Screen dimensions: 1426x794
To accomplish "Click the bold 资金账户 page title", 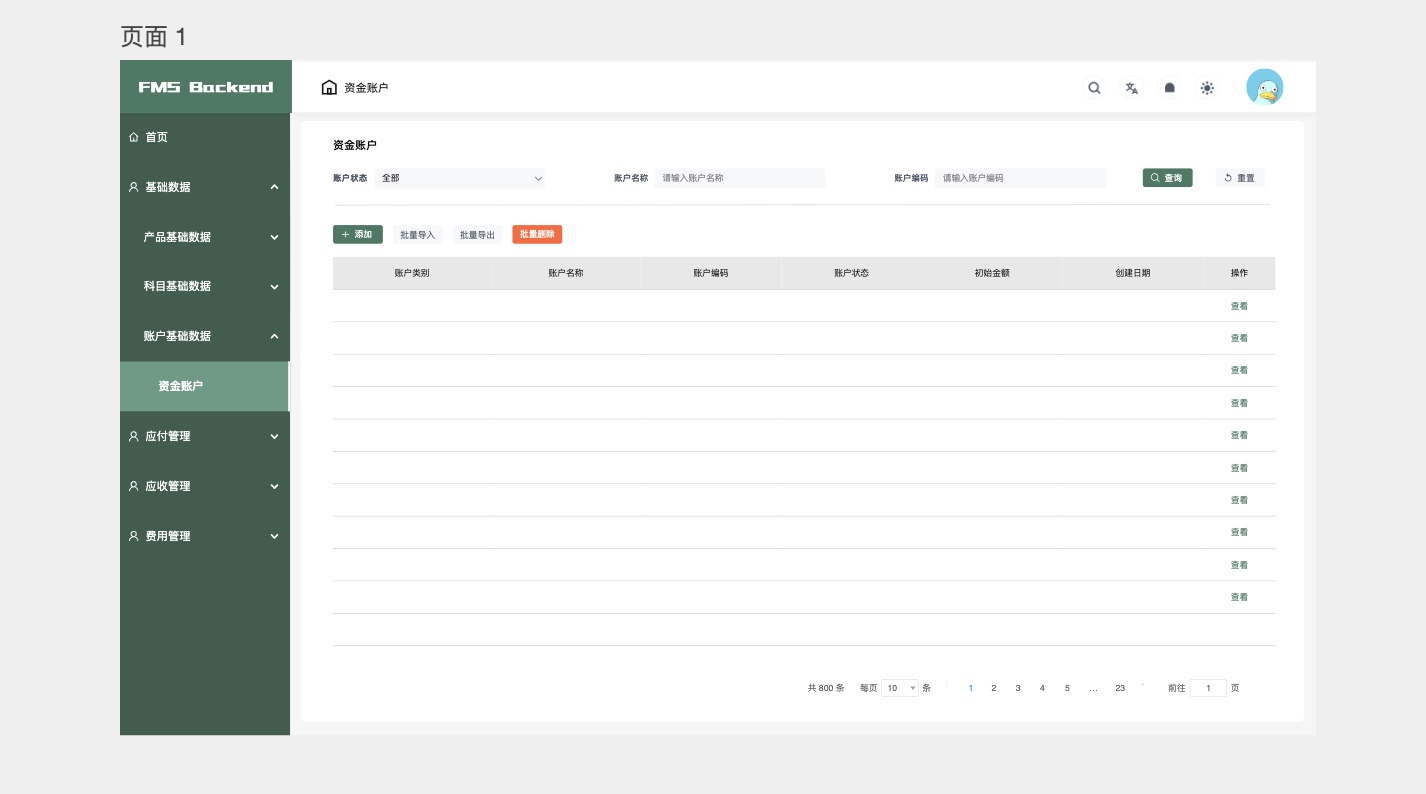I will (355, 145).
